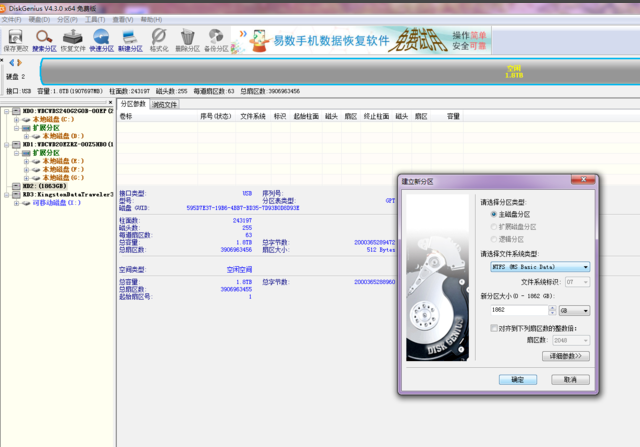The image size is (640, 447).
Task: Collapse the HD1 disk tree node
Action: 7,145
